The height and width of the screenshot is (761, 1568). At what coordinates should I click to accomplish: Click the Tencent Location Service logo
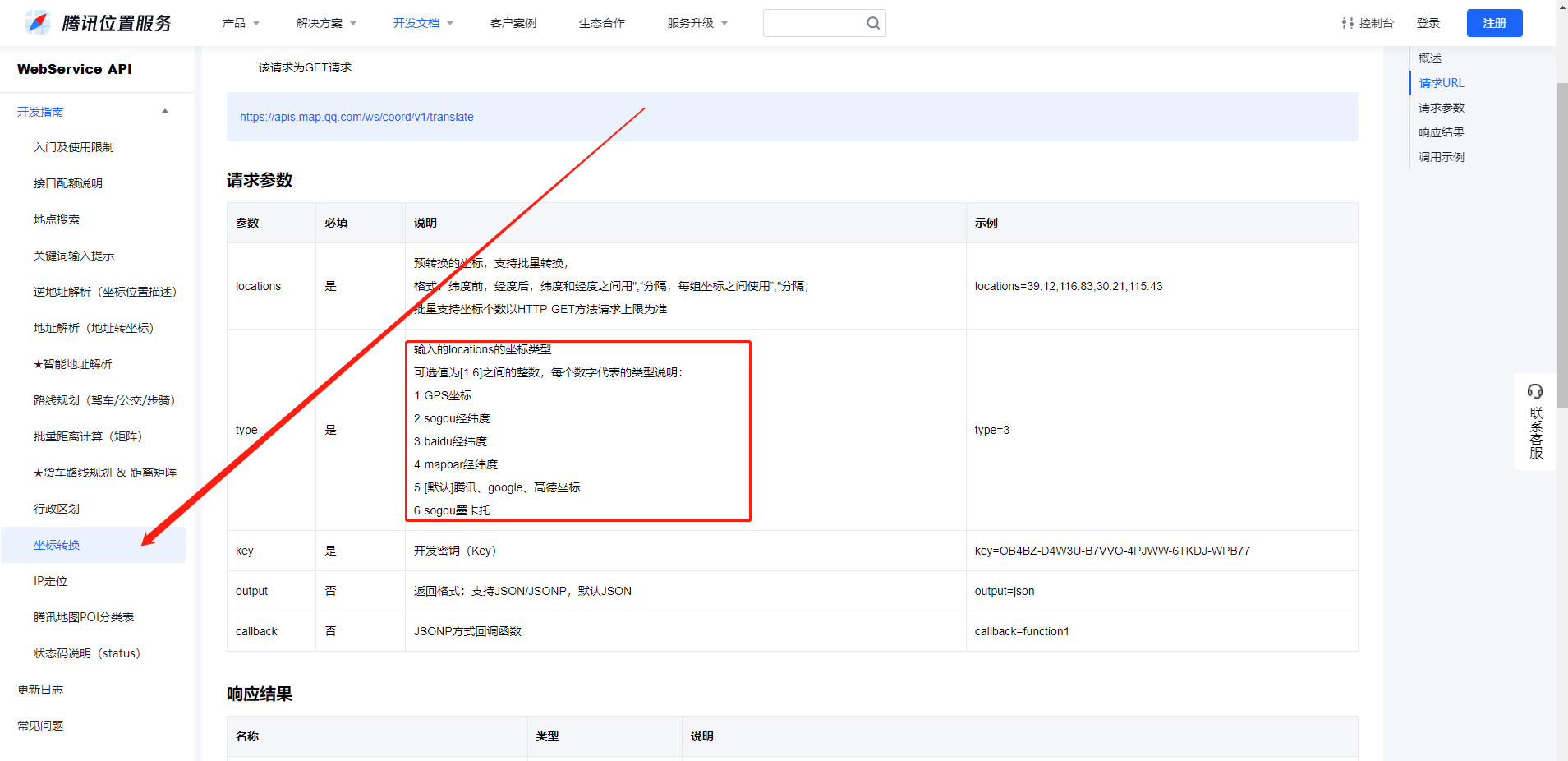[x=99, y=23]
